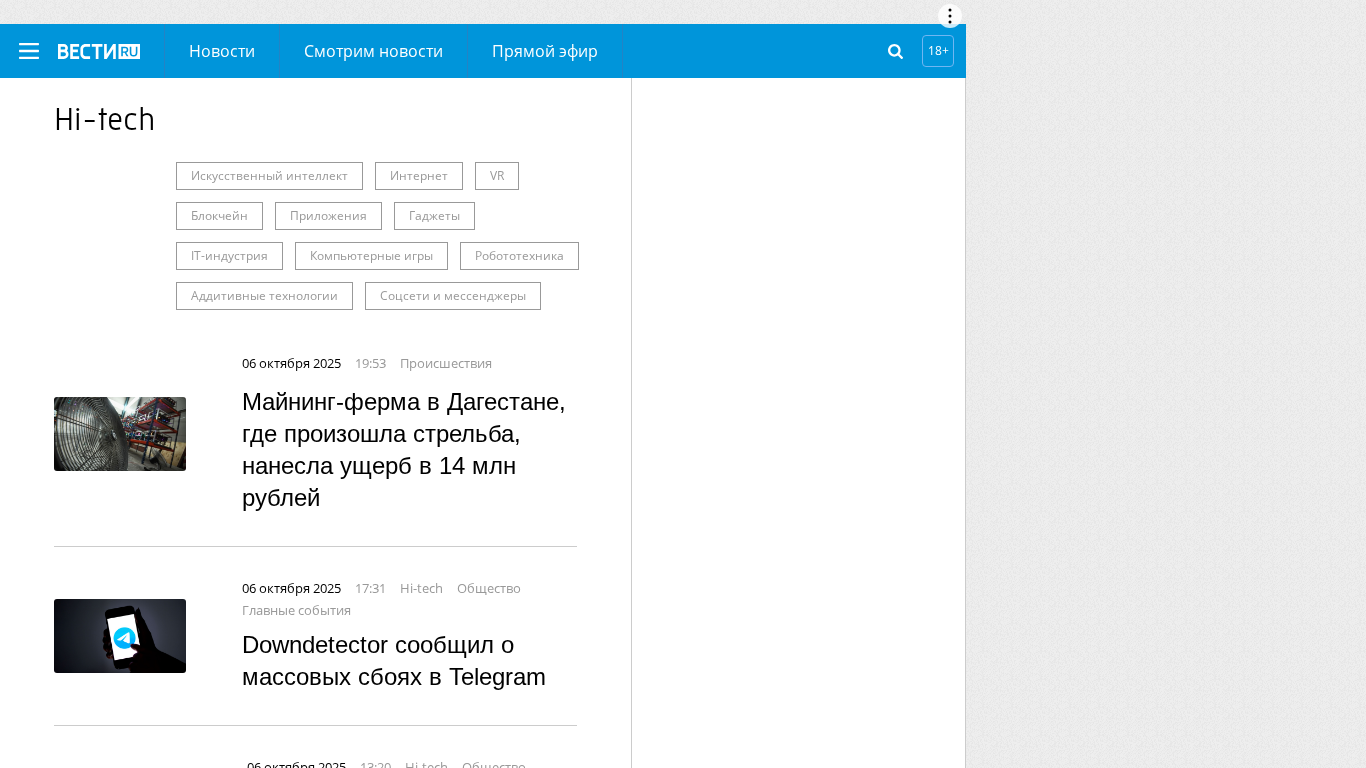1366x768 pixels.
Task: Select the Приложения tag
Action: tap(328, 216)
